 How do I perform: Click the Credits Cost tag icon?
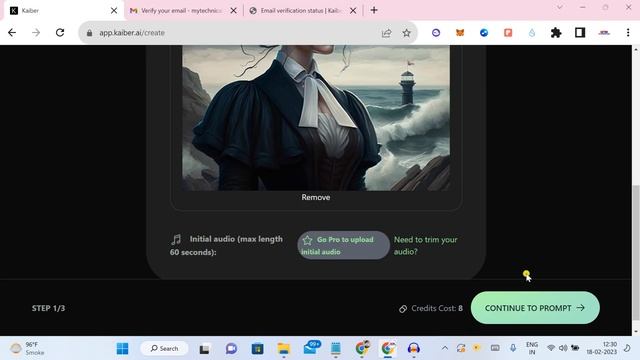403,309
